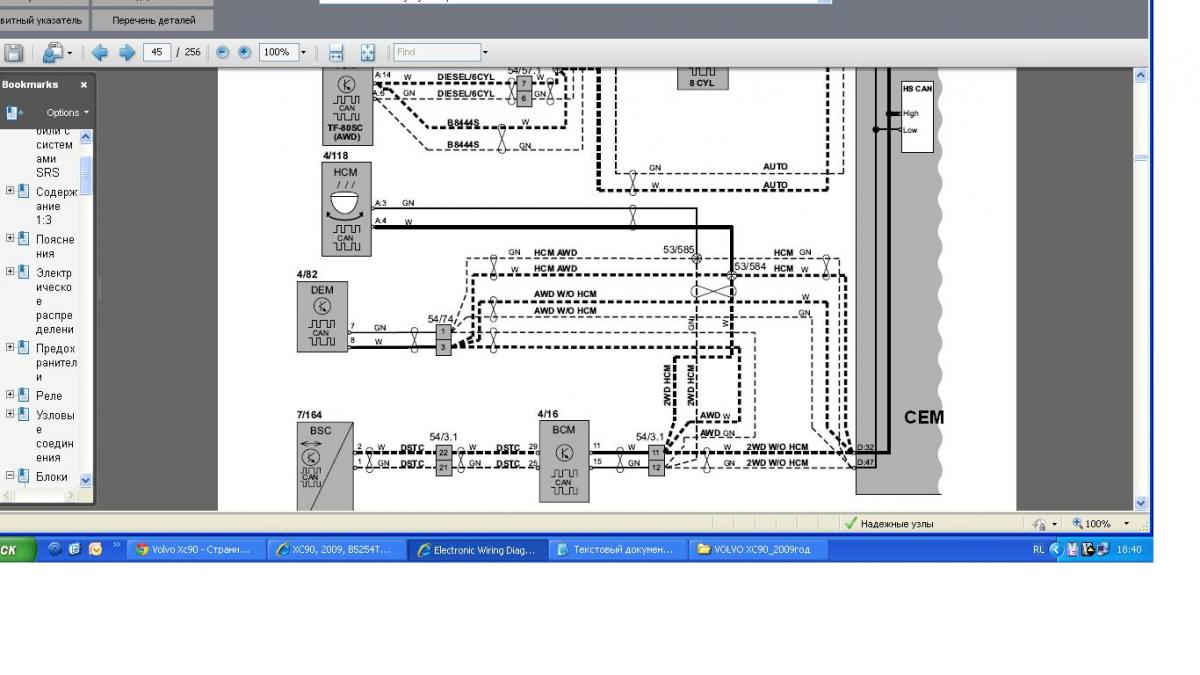Click into the Find search field
This screenshot has height=675, width=1200.
(436, 52)
